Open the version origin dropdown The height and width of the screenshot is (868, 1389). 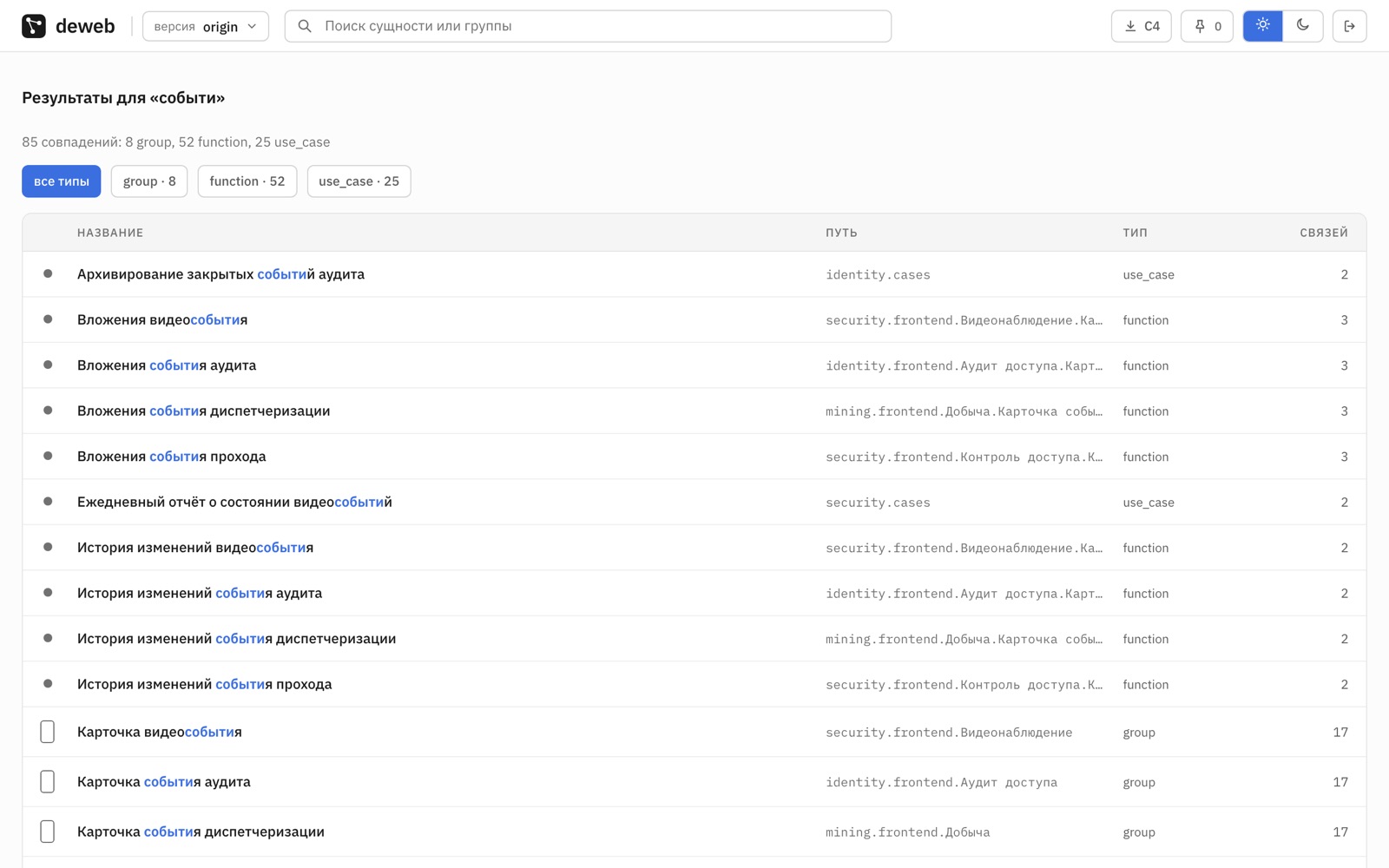tap(206, 26)
